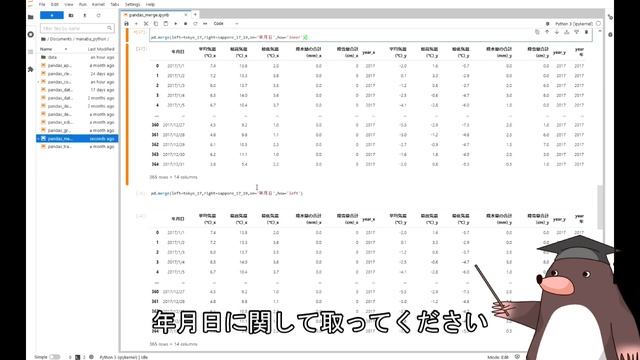Restart the kernel

(x=195, y=24)
